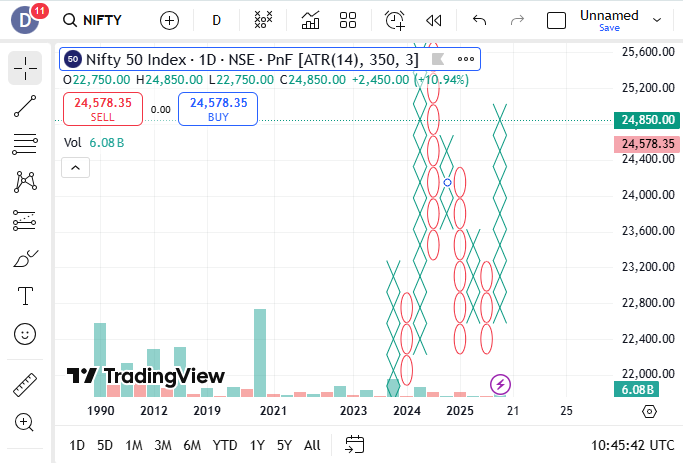The width and height of the screenshot is (683, 463).
Task: Set the time range to 5D
Action: 105,445
